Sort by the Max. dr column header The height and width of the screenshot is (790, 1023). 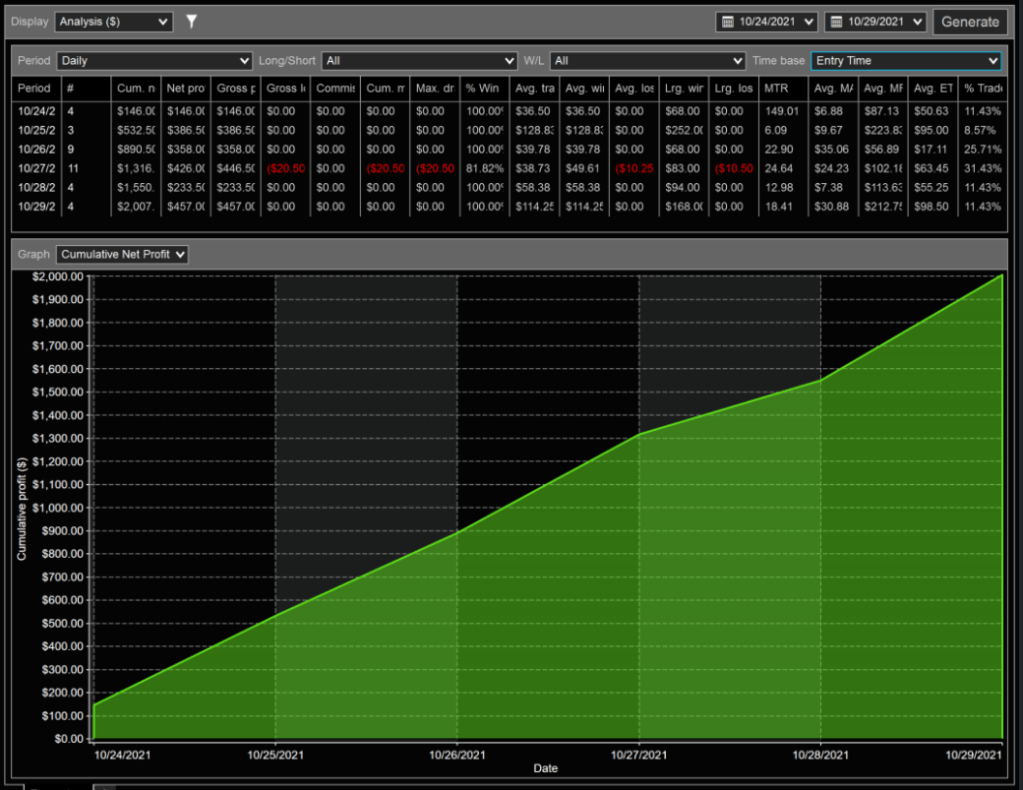tap(434, 89)
